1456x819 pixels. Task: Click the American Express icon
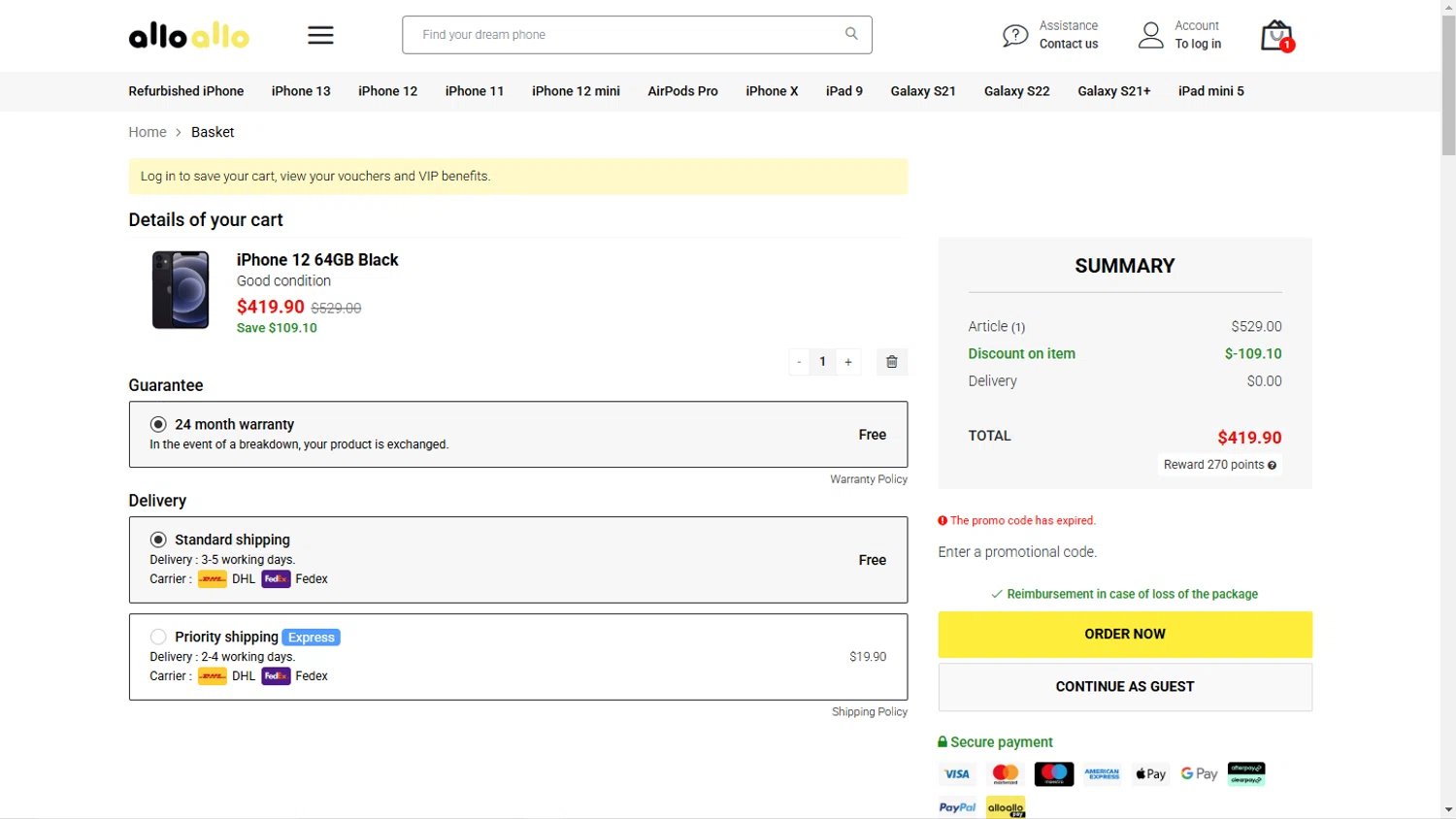click(1102, 774)
